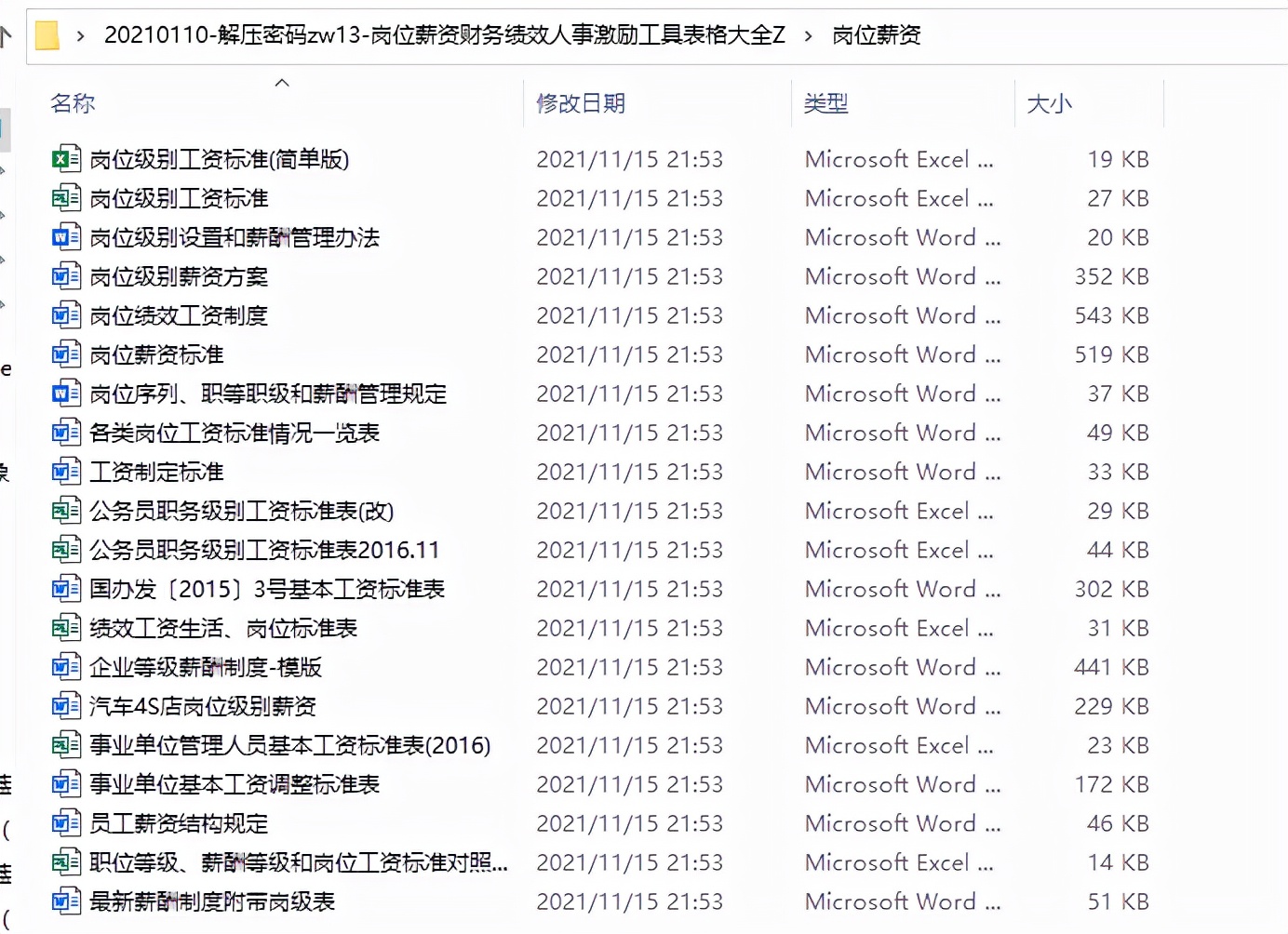
Task: Click Word icon of 企业等级薪酬制度-模版
Action: (66, 667)
